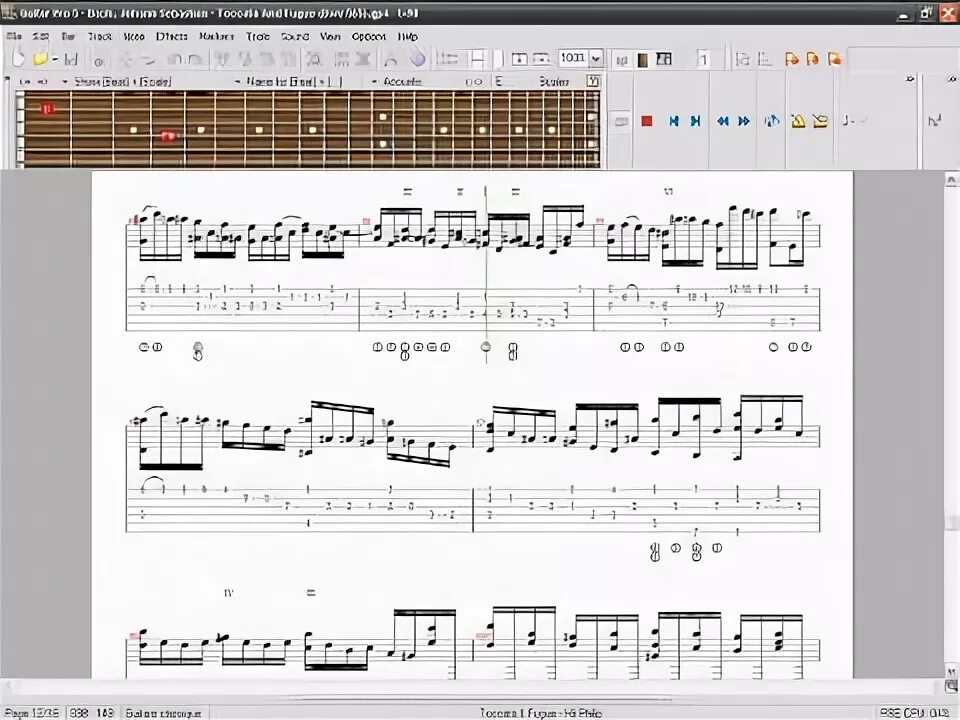
Task: Open the View menu
Action: point(330,37)
